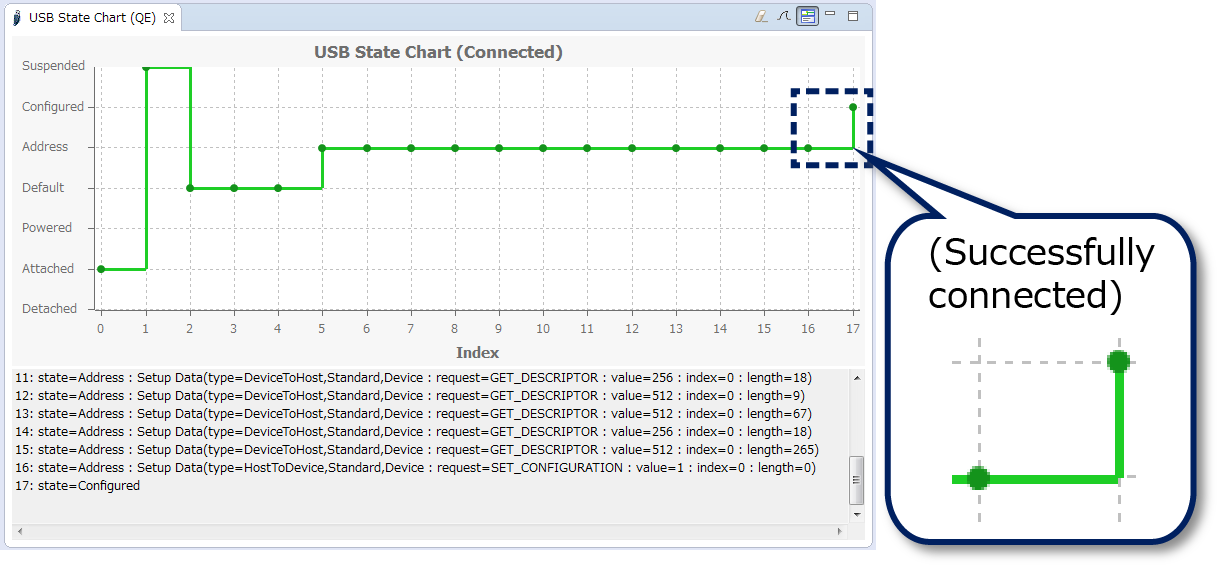1220x570 pixels.
Task: Select the Address data point at index 5
Action: [x=322, y=148]
